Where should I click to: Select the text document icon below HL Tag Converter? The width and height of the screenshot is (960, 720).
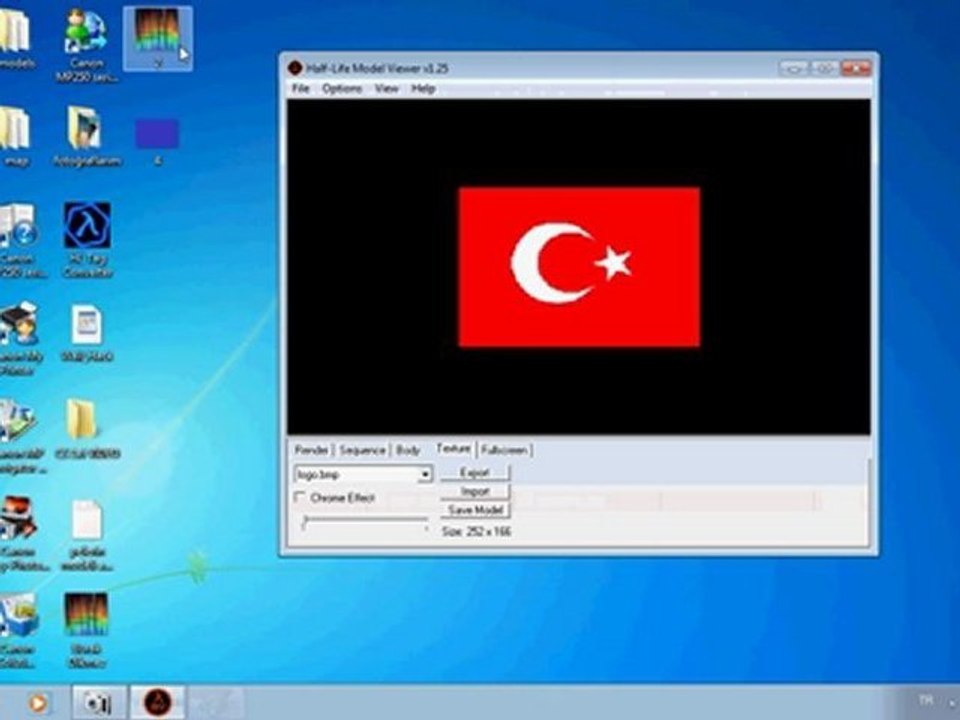point(87,332)
